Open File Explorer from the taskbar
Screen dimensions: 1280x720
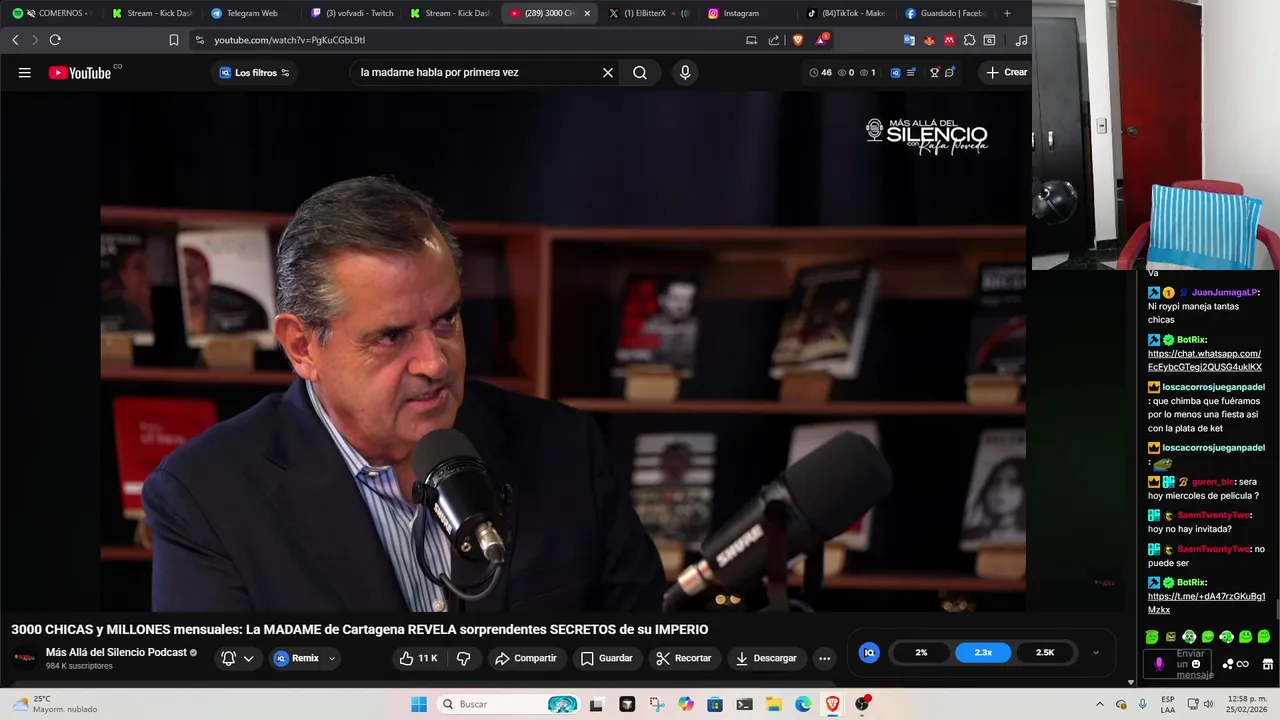(x=774, y=704)
